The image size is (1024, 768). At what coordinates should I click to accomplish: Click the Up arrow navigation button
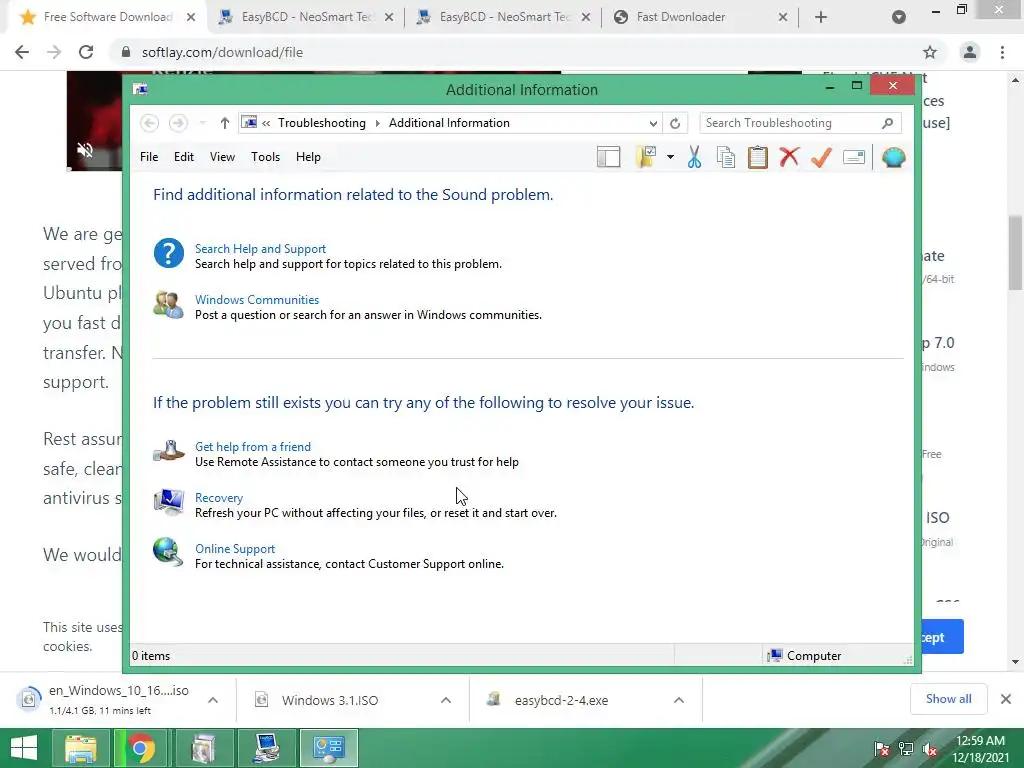pyautogui.click(x=225, y=123)
